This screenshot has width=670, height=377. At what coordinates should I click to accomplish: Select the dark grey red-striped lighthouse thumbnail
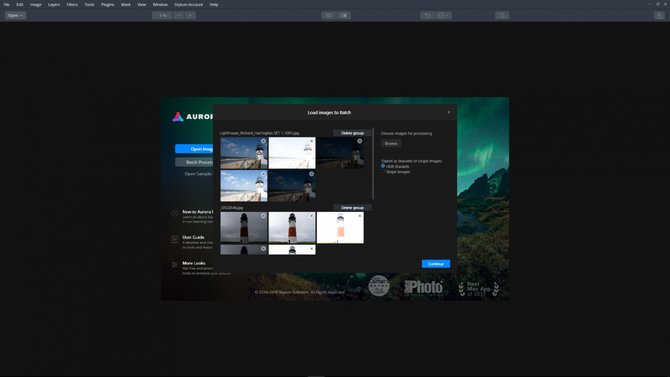point(244,228)
